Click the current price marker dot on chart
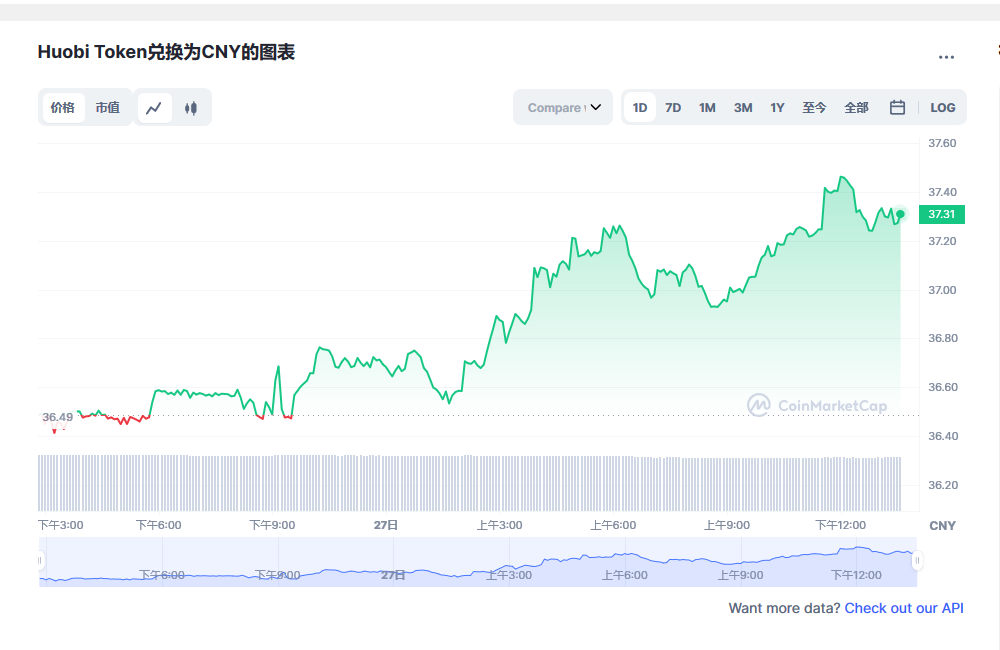Viewport: 1000px width, 650px height. (900, 214)
